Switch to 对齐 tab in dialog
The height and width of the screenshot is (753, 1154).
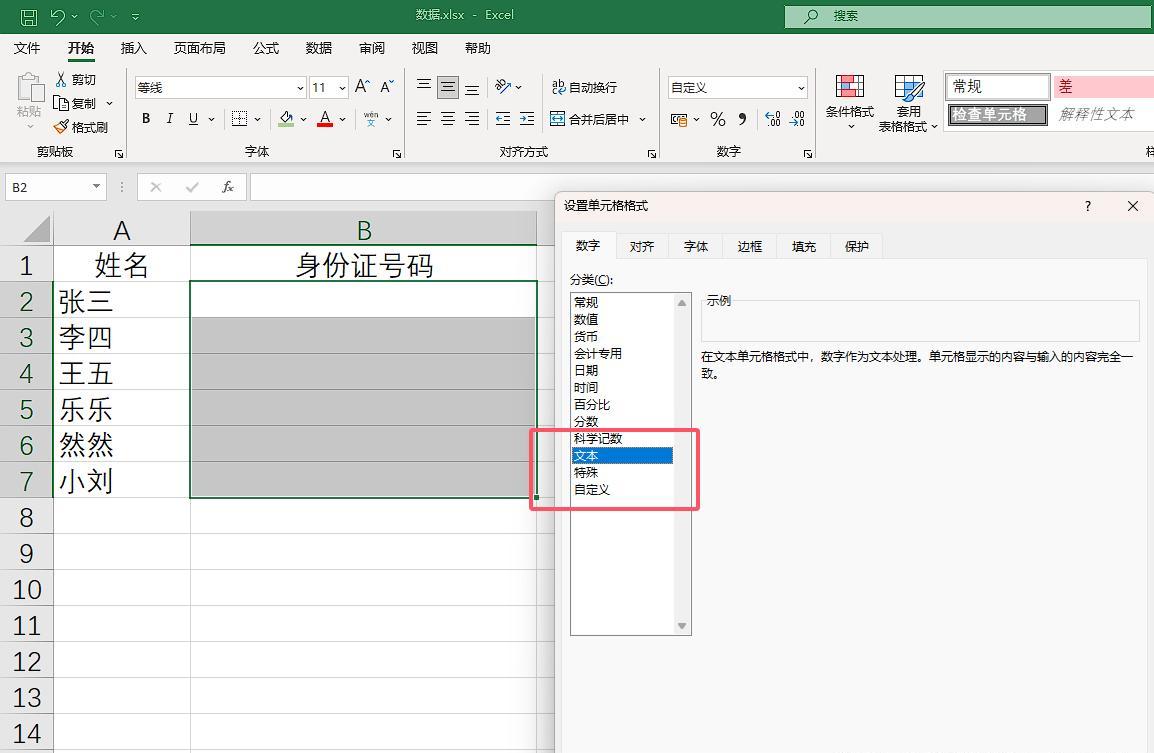pos(642,247)
